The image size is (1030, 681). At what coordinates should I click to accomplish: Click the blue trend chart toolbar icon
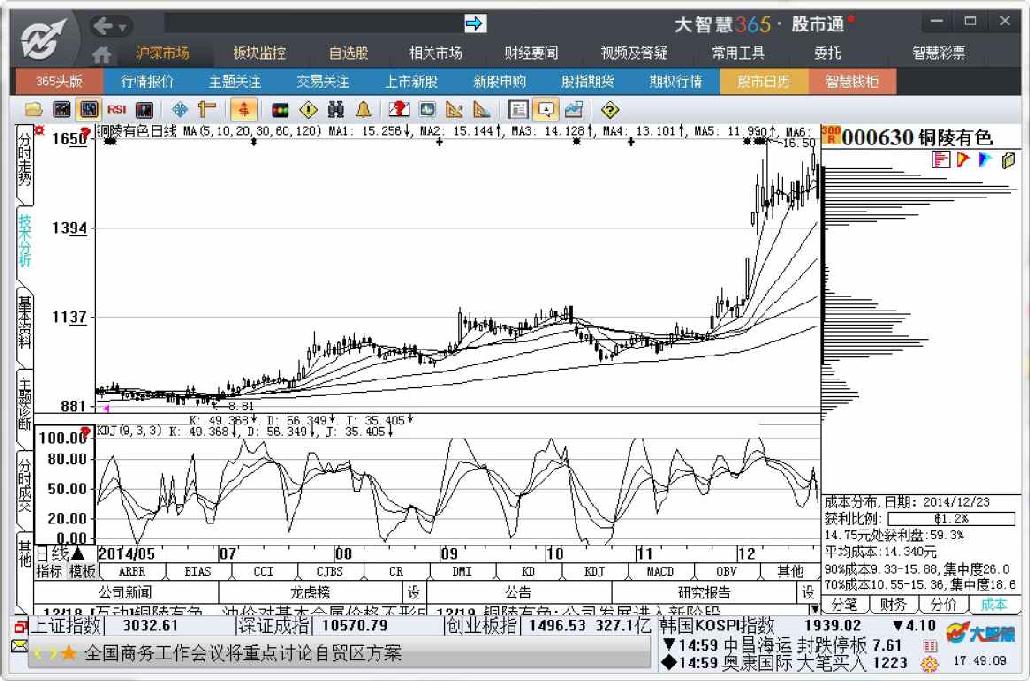[574, 110]
